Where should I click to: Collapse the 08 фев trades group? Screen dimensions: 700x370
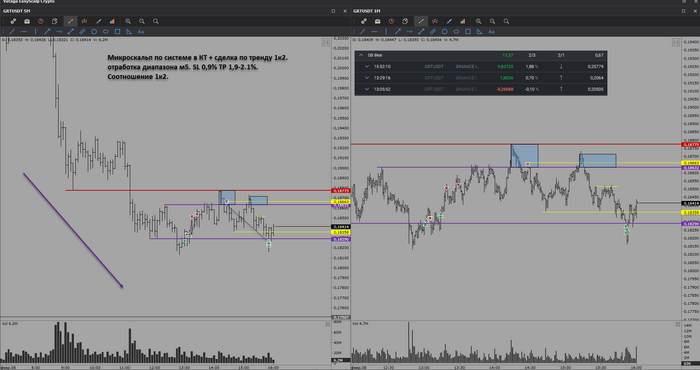click(361, 55)
